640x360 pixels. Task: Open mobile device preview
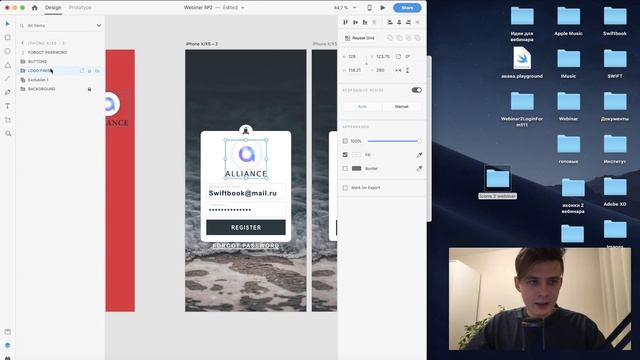(x=369, y=7)
